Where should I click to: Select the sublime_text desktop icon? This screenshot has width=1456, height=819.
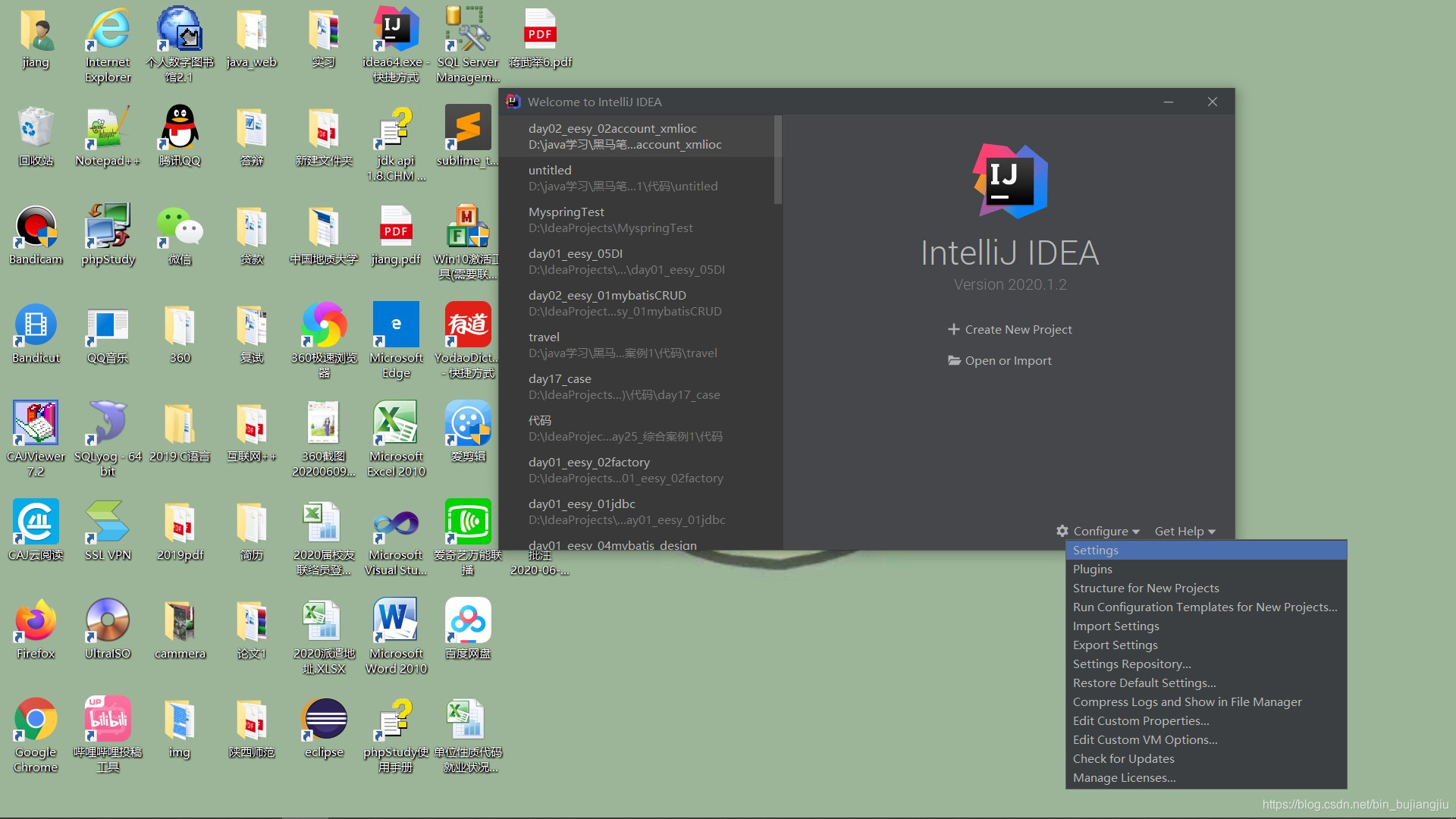[x=468, y=136]
